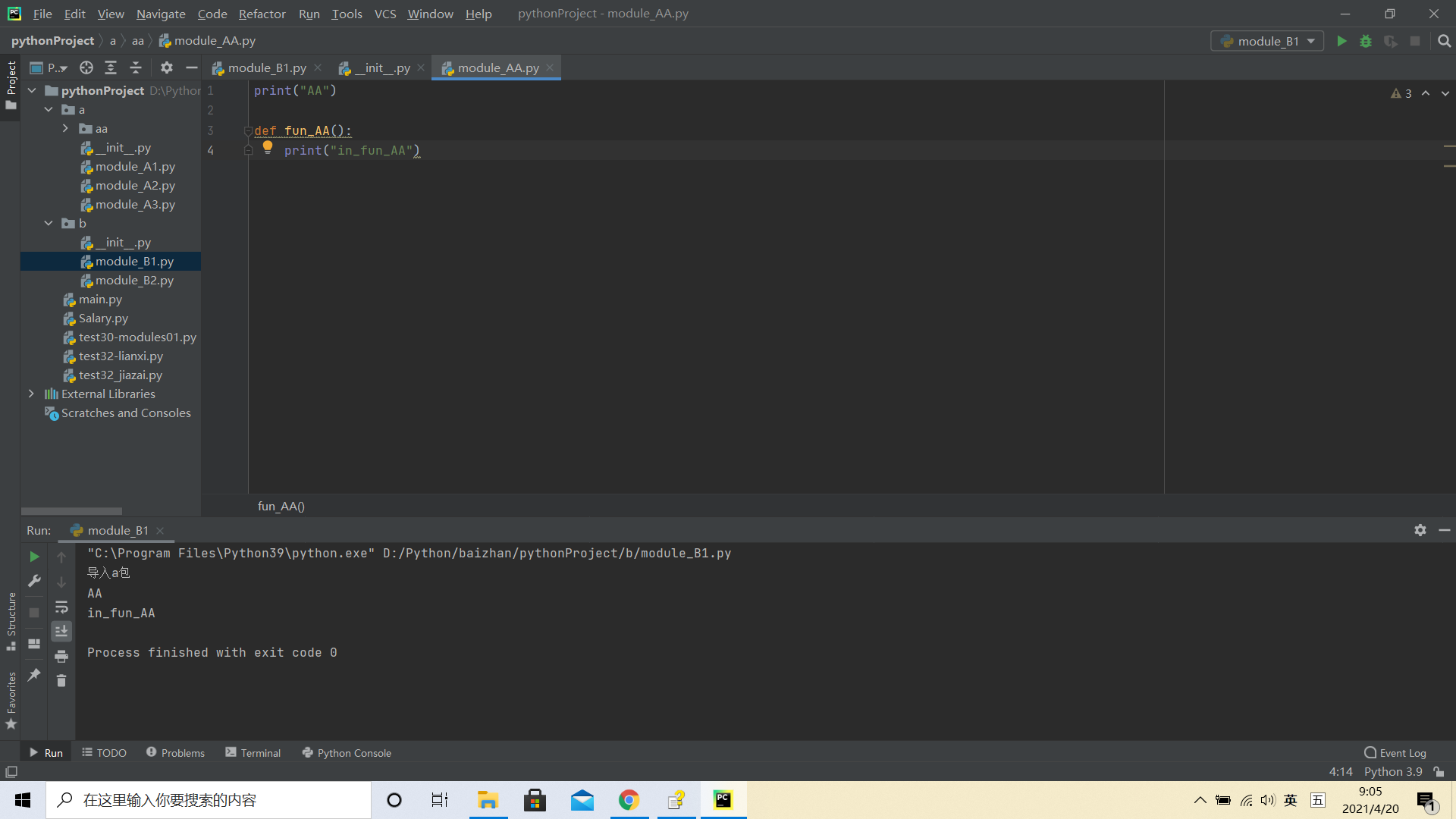
Task: Open File Explorer from taskbar
Action: pyautogui.click(x=488, y=800)
